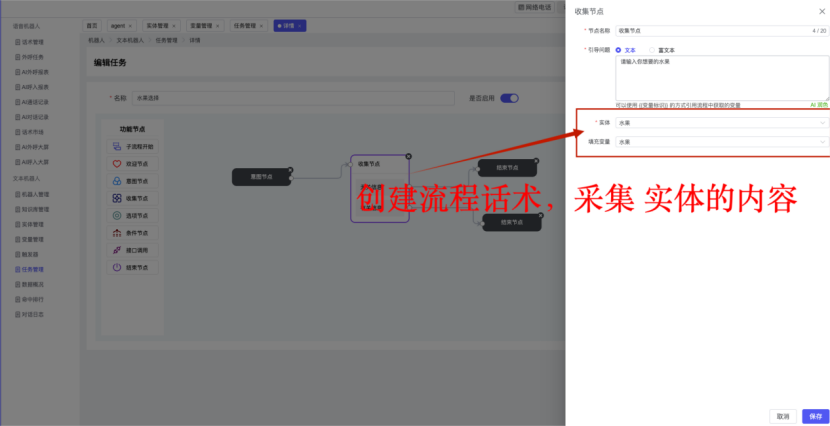
Task: Click the 节点名称 input field
Action: 710,31
